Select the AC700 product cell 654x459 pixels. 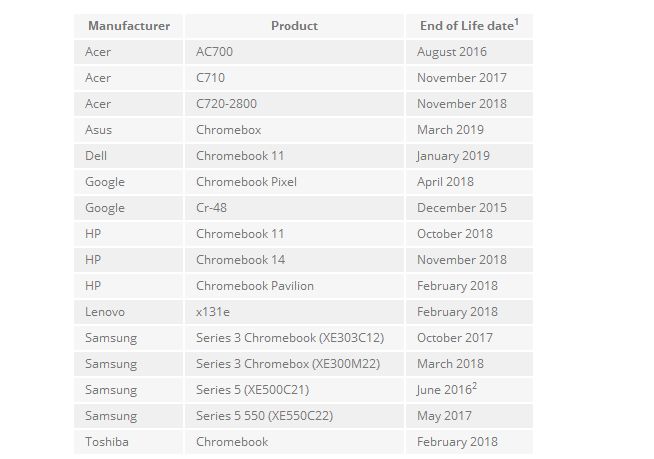[294, 52]
